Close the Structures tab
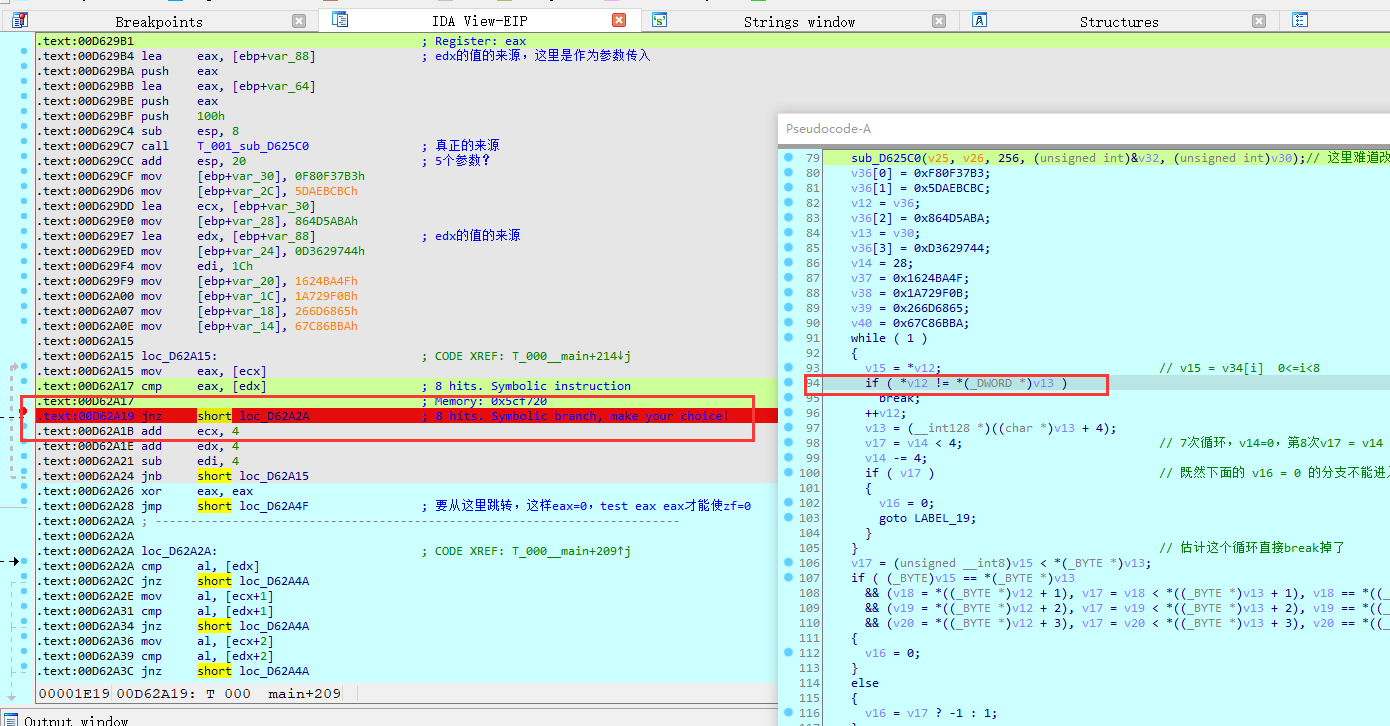The width and height of the screenshot is (1390, 726). 1259,21
